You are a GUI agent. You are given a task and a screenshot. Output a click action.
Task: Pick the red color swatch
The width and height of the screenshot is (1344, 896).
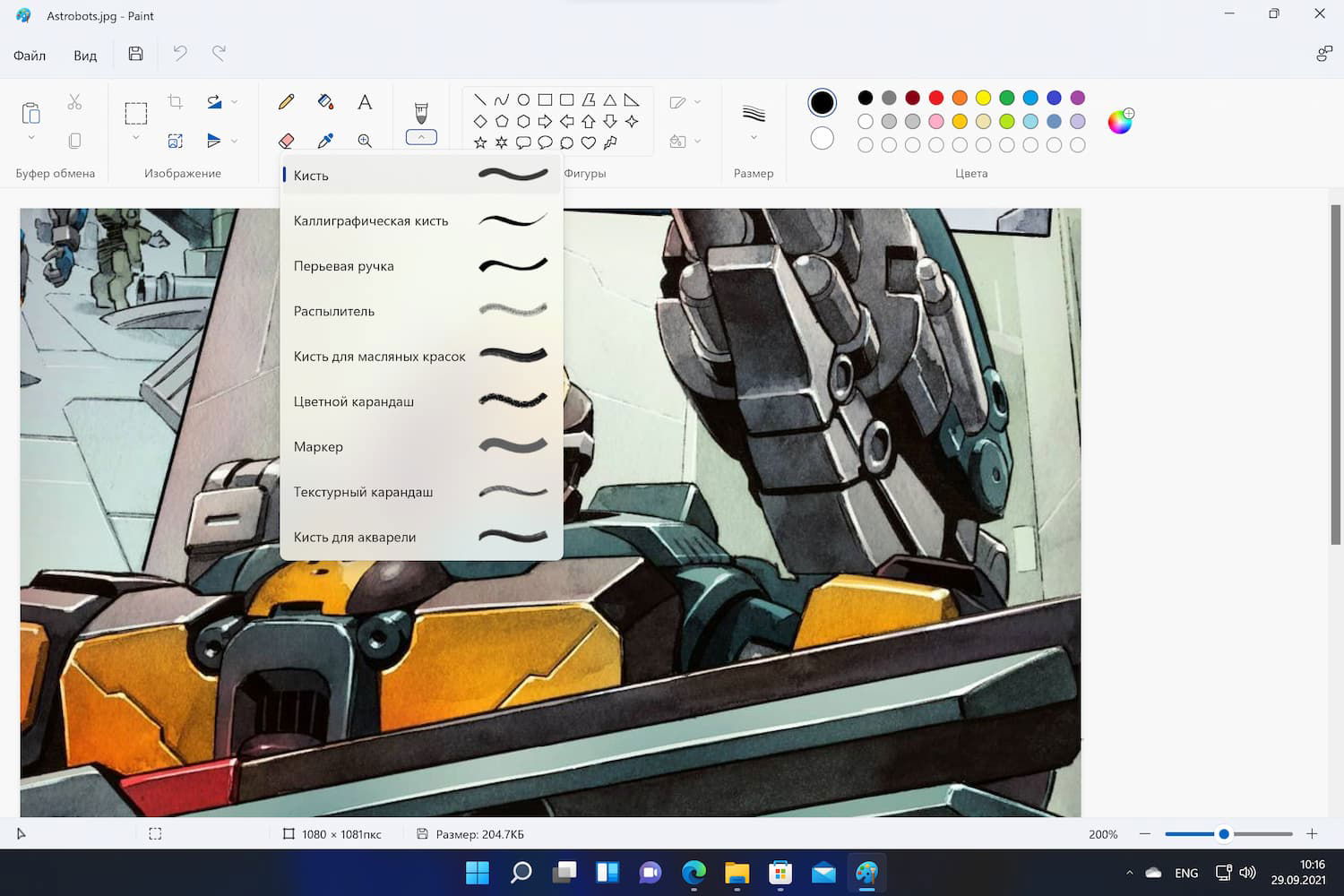click(936, 98)
